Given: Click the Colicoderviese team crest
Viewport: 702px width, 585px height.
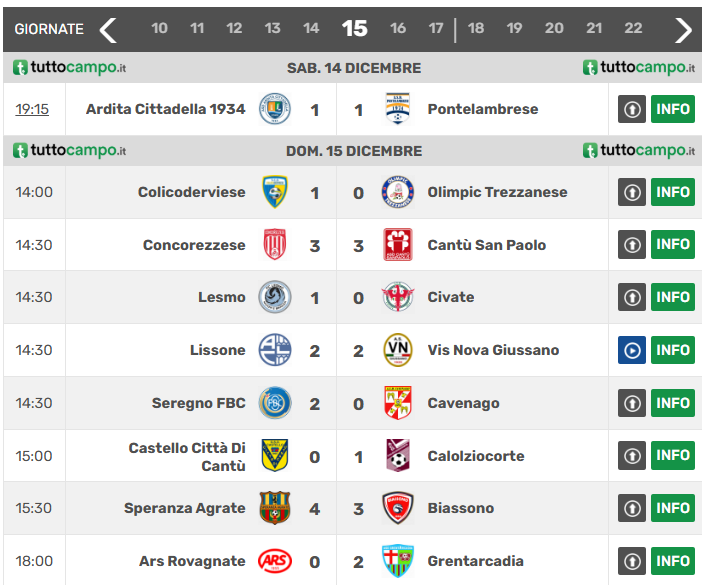Looking at the screenshot, I should click(x=275, y=192).
